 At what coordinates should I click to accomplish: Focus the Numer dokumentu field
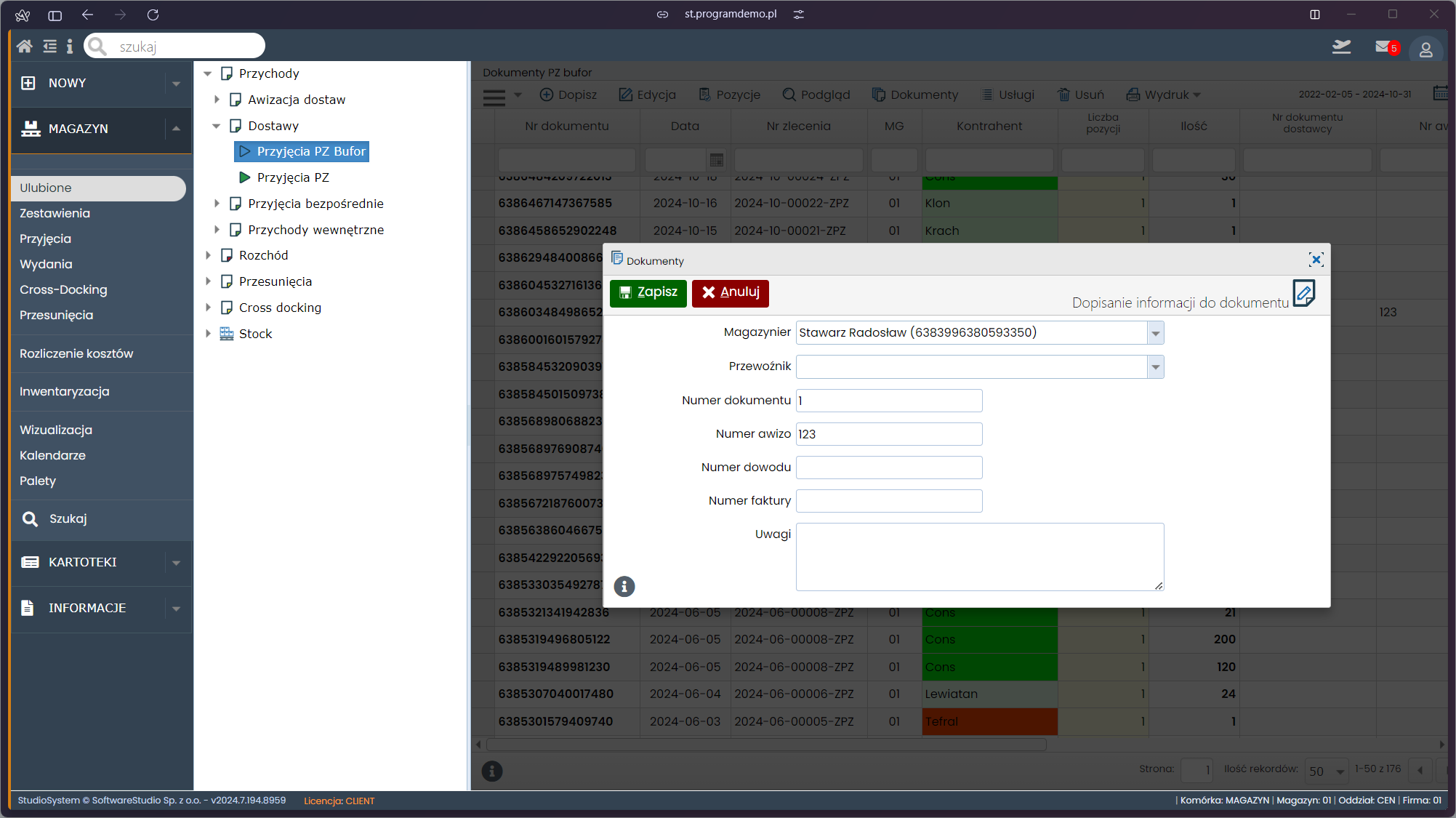point(889,401)
